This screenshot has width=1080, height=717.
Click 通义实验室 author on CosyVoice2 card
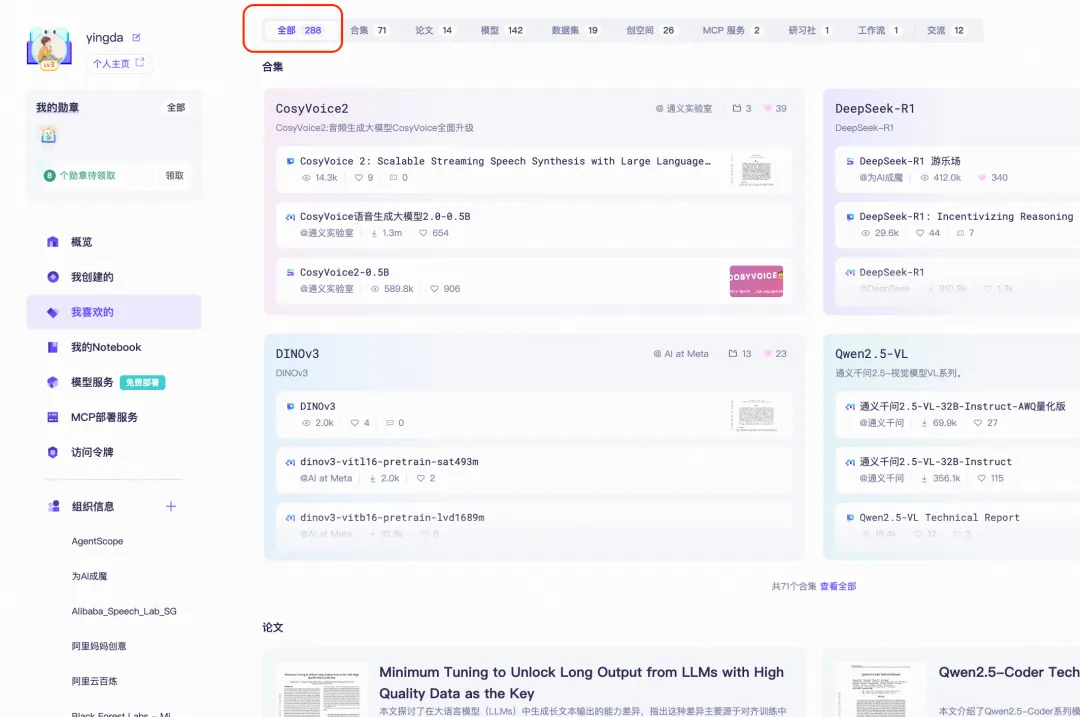(684, 109)
